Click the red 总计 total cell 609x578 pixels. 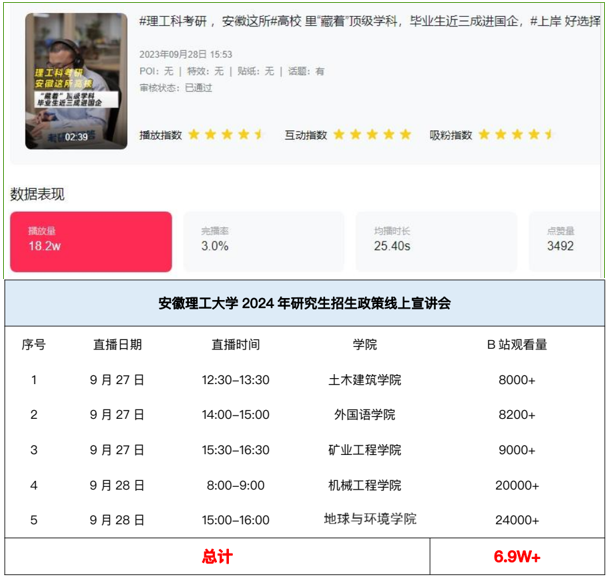coord(216,556)
